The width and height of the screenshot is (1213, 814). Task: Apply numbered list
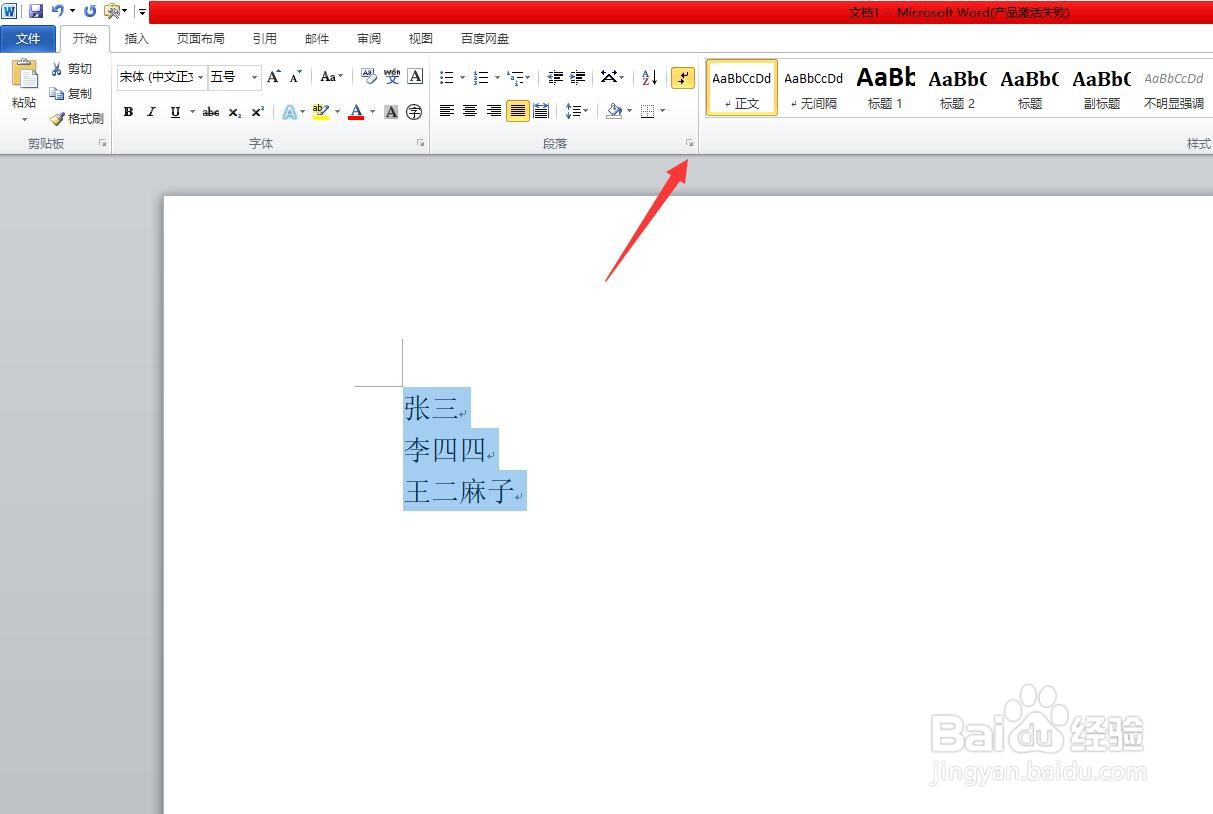[481, 77]
